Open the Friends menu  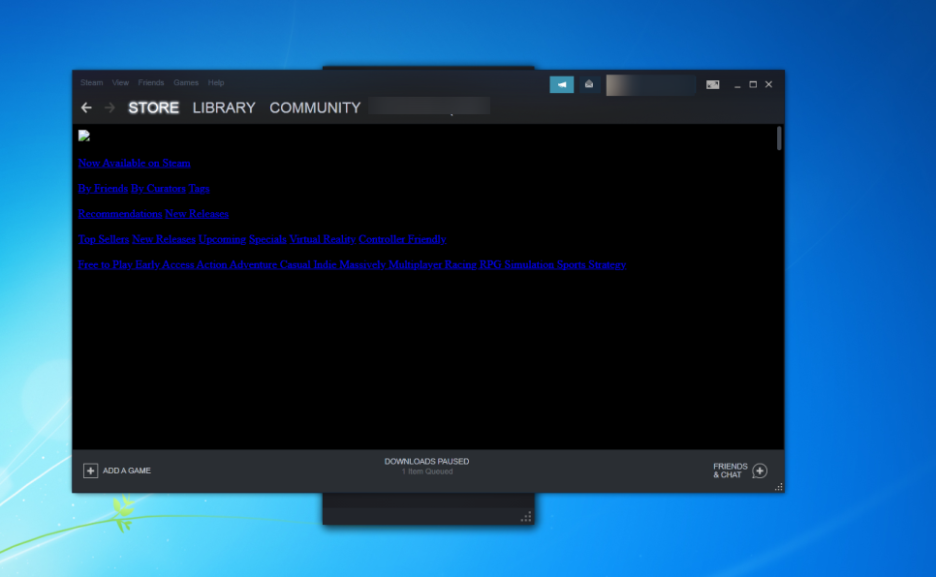[x=150, y=82]
